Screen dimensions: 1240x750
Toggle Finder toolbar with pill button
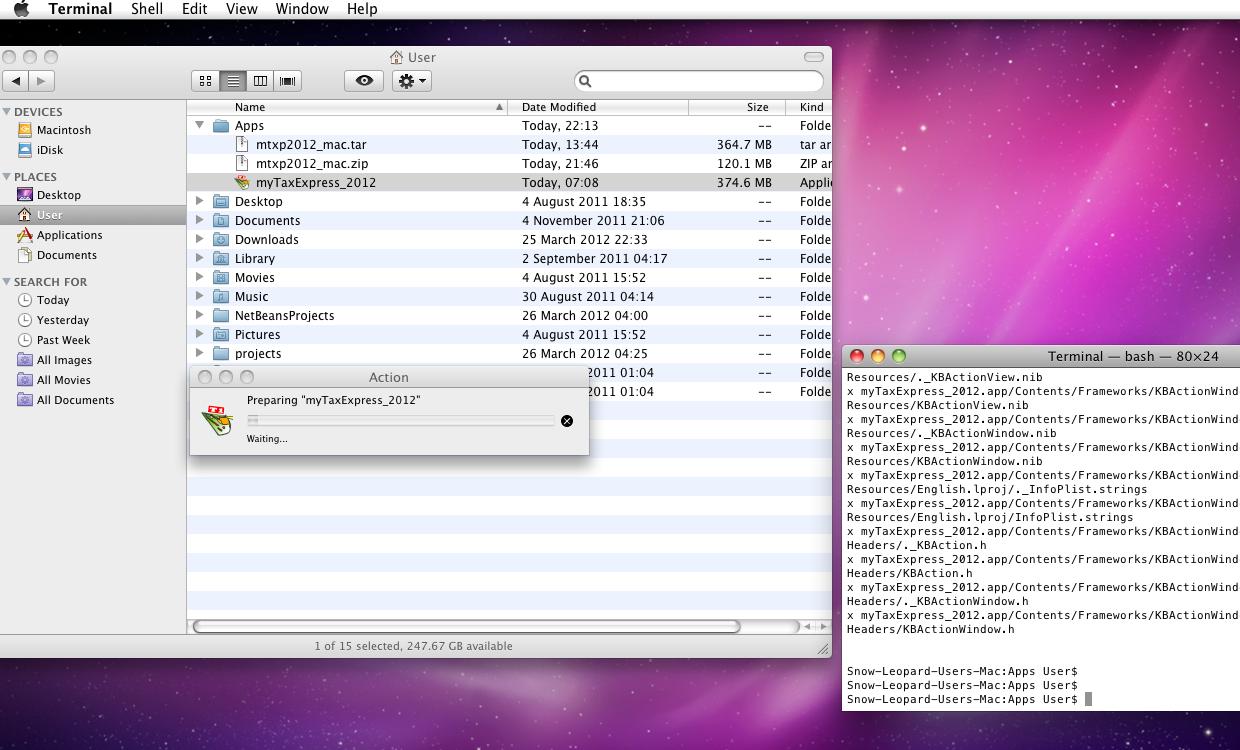[x=814, y=57]
